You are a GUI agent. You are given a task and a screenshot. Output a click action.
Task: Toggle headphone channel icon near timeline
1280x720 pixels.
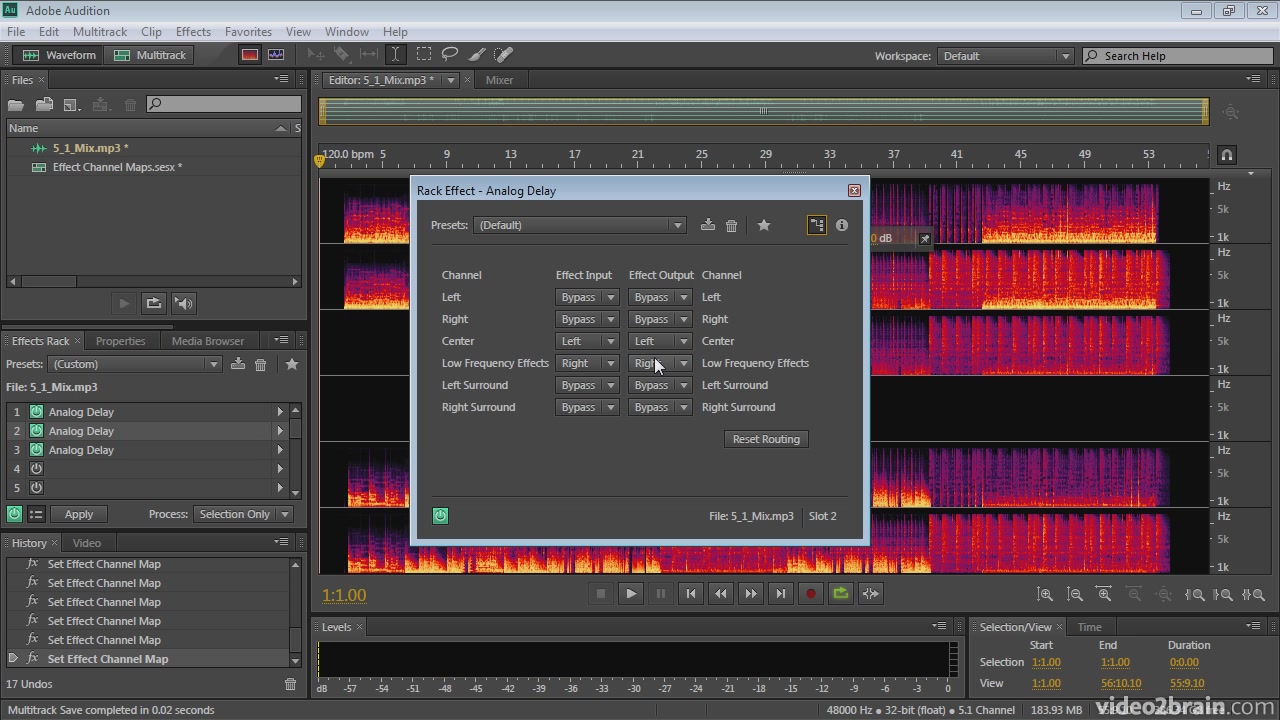[x=1226, y=155]
